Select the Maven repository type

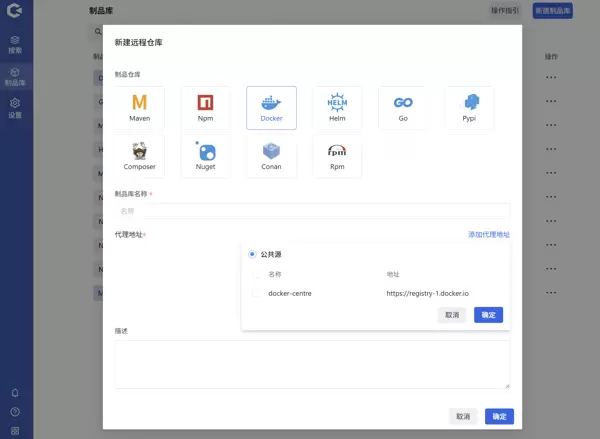[x=140, y=107]
